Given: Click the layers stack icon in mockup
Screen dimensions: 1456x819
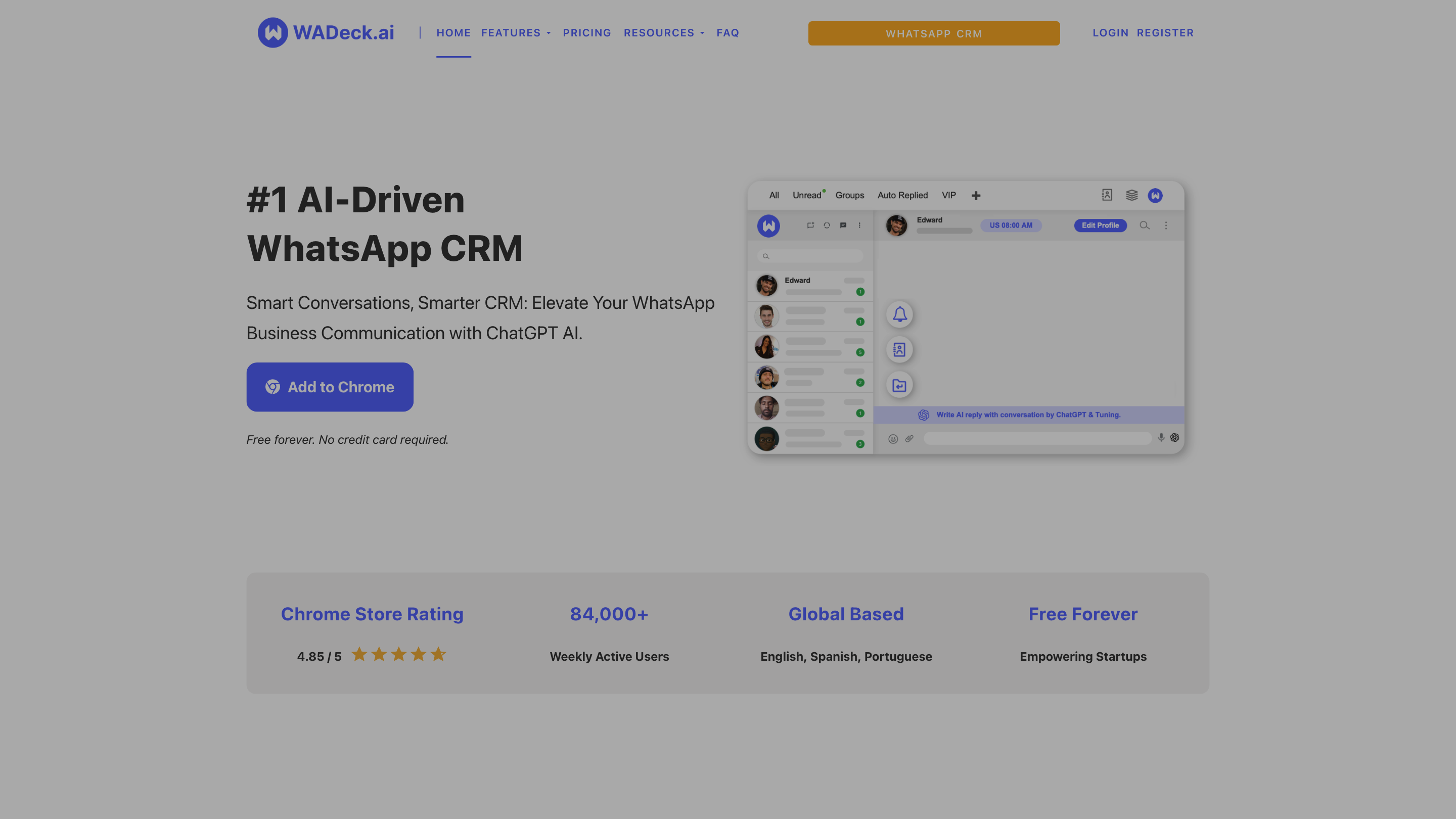Looking at the screenshot, I should [x=1131, y=195].
